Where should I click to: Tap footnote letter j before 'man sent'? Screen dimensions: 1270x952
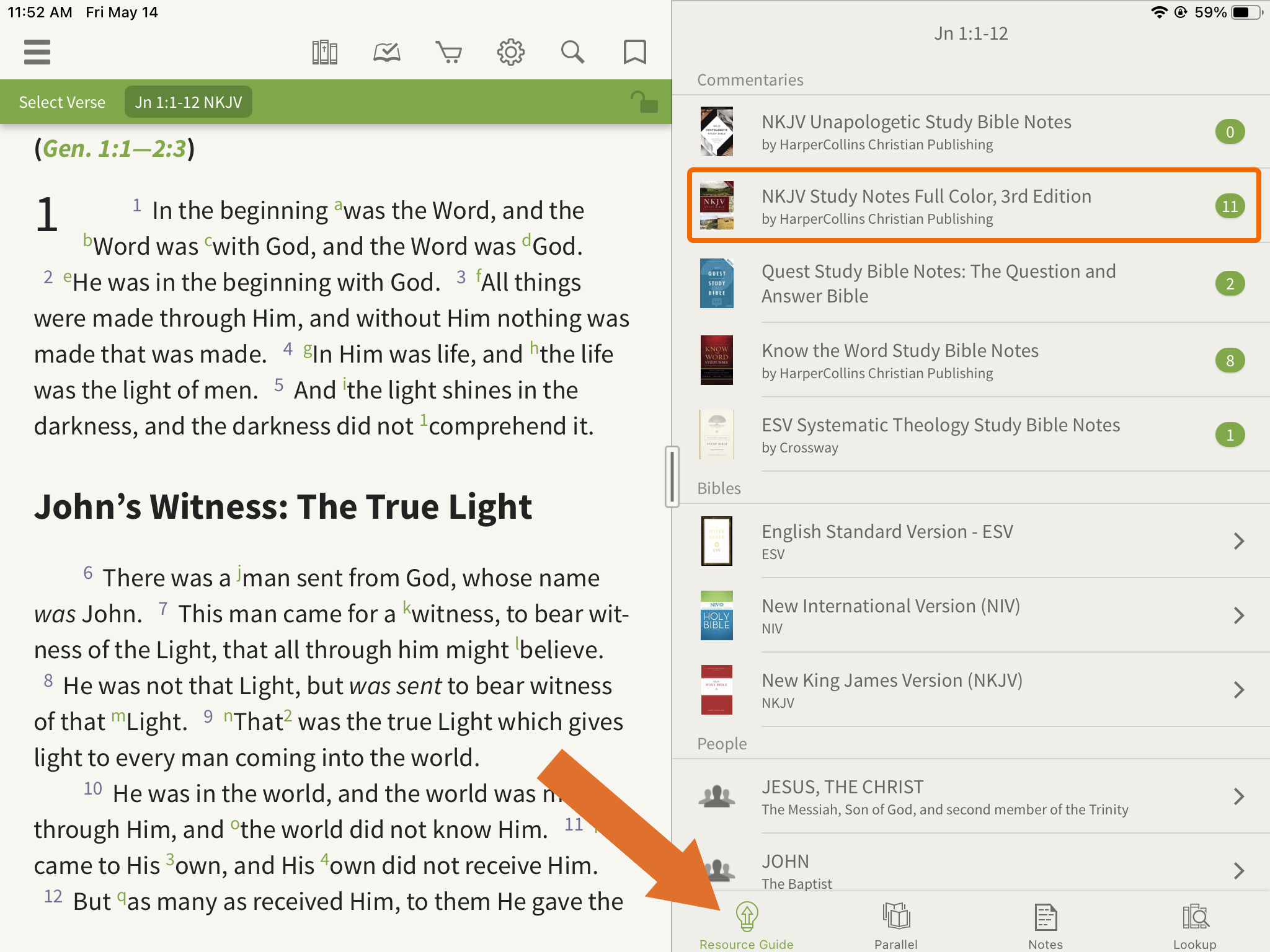239,572
